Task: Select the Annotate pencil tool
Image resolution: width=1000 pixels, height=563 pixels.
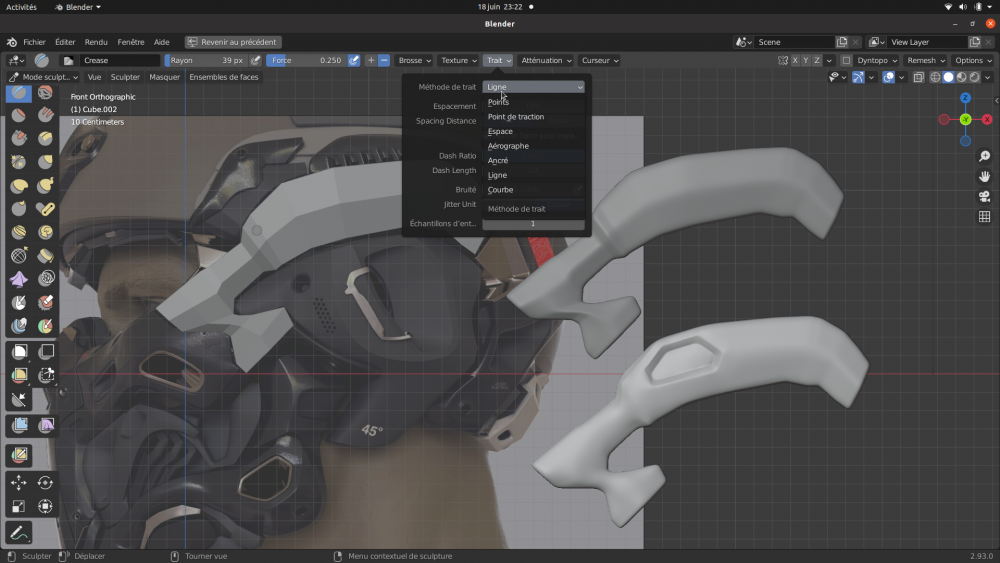Action: [19, 532]
